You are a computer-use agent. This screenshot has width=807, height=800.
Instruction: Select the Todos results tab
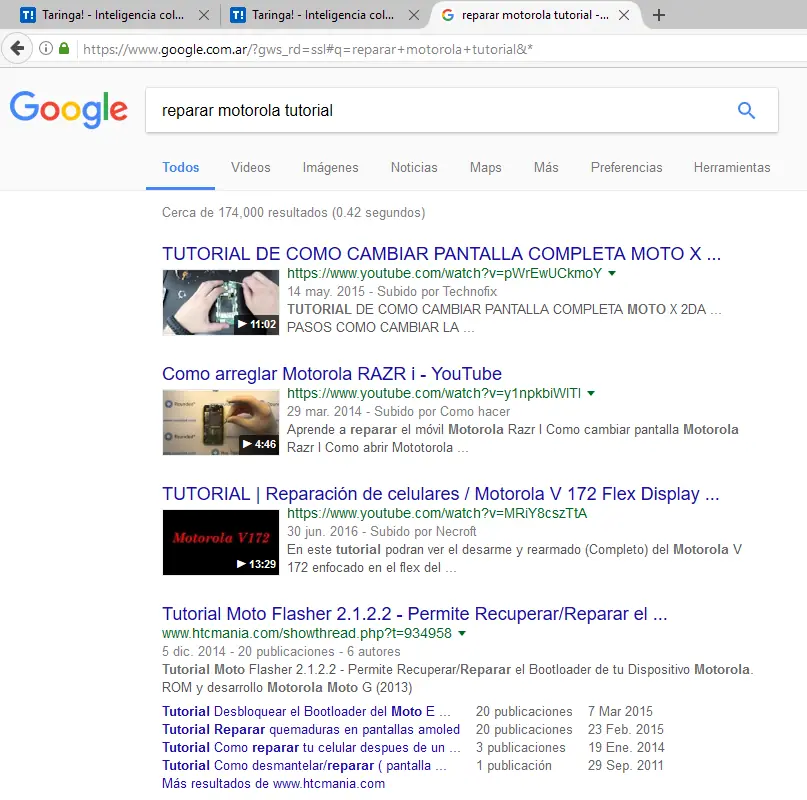click(x=181, y=168)
